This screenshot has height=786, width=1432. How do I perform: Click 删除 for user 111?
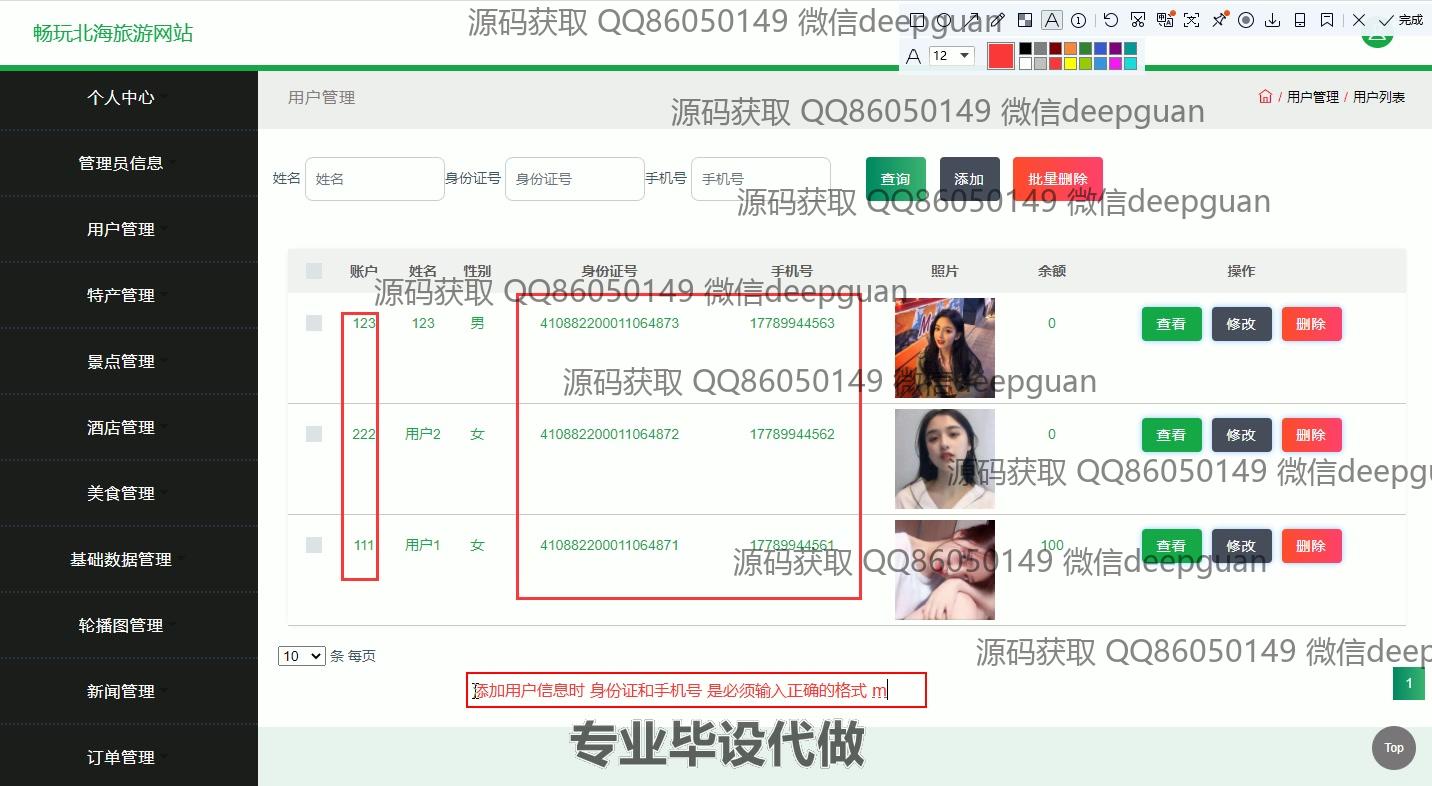point(1310,546)
